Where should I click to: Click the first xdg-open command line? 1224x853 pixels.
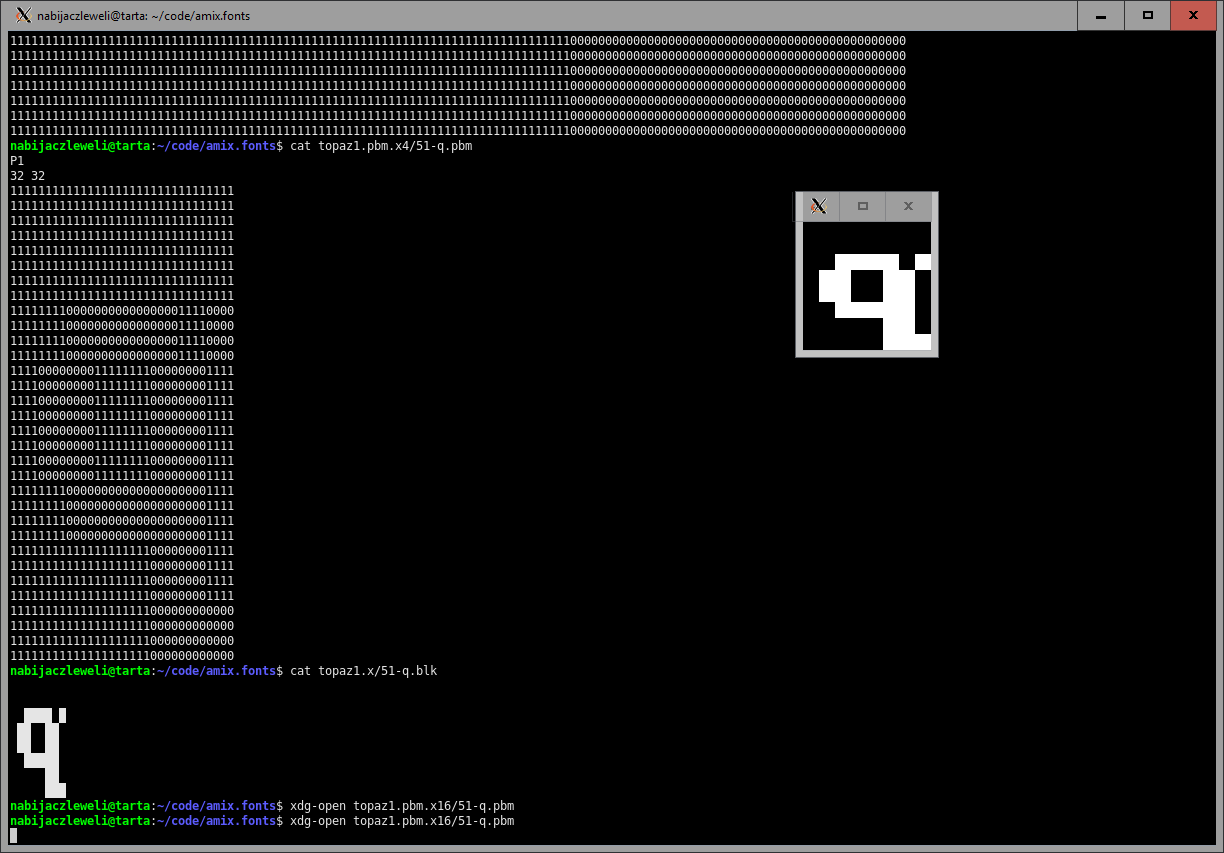402,806
